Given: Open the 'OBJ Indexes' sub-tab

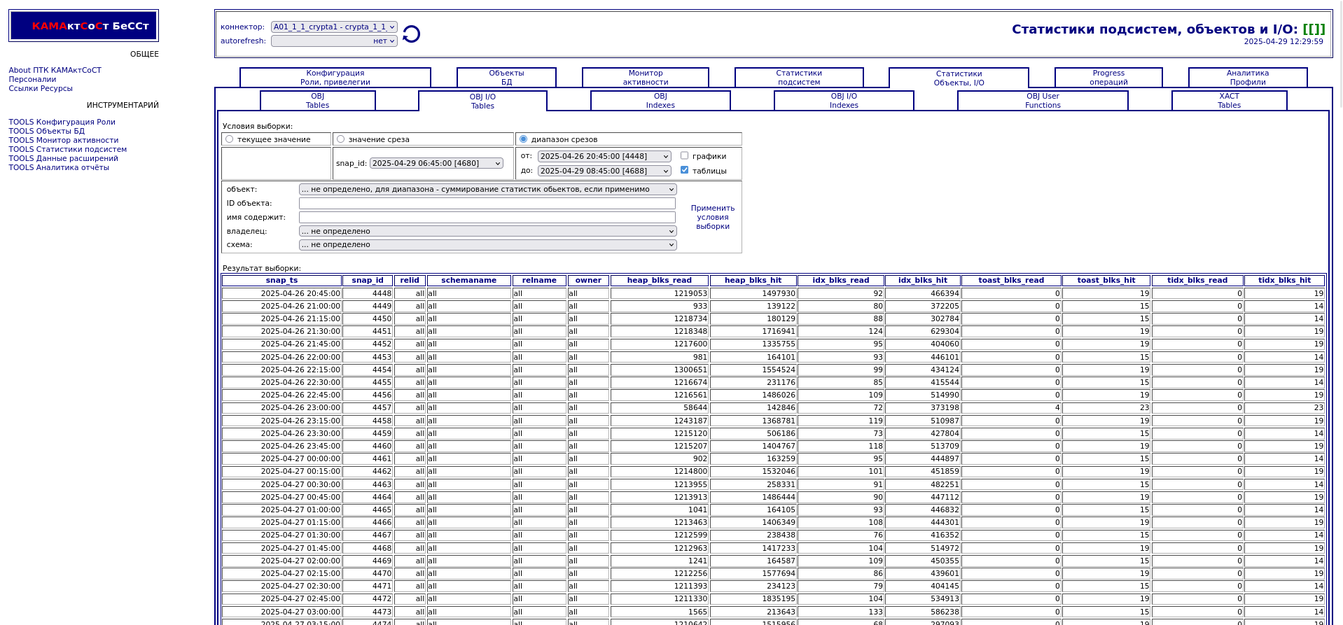Looking at the screenshot, I should [x=660, y=100].
